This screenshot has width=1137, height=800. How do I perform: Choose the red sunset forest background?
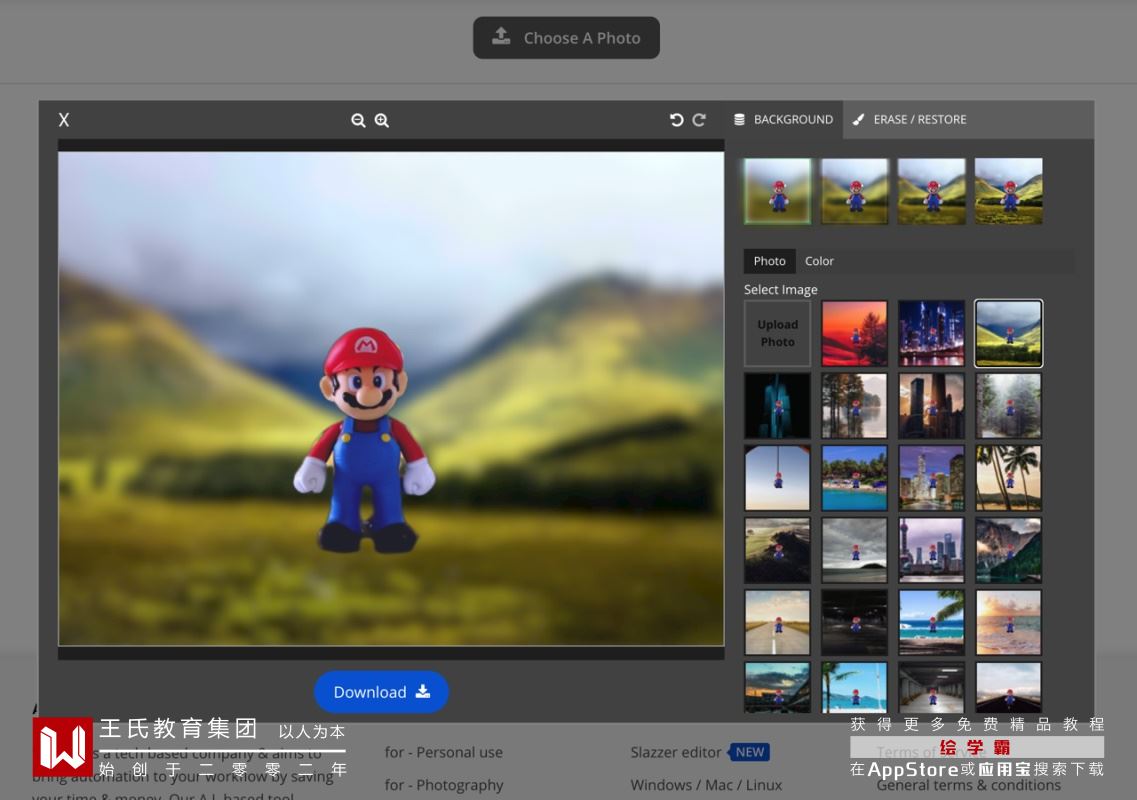(854, 334)
